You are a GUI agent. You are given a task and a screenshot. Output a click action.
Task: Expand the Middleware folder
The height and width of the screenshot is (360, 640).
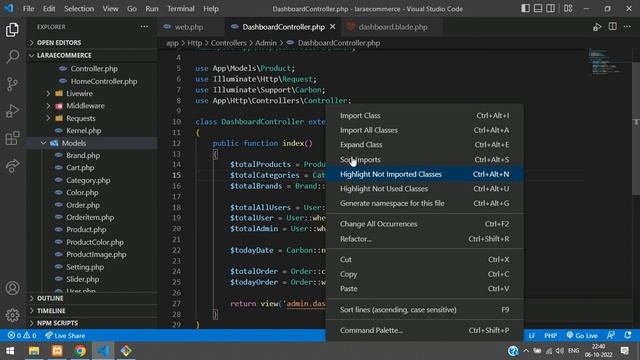[85, 106]
